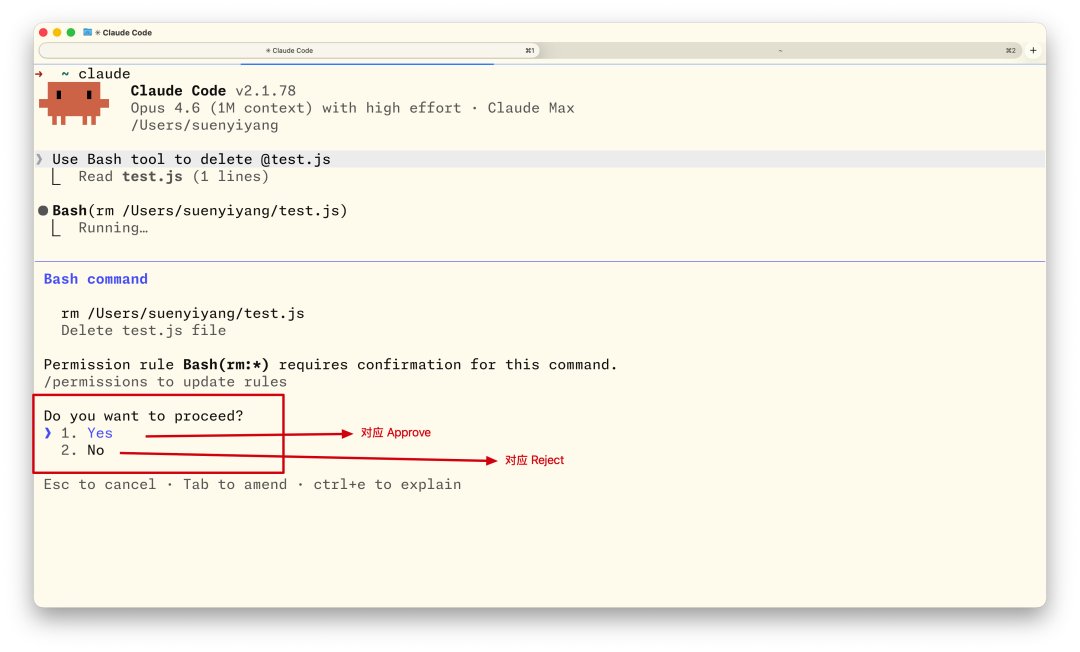The height and width of the screenshot is (652, 1080).
Task: Click the Claude Code mascot logo
Action: [x=74, y=104]
